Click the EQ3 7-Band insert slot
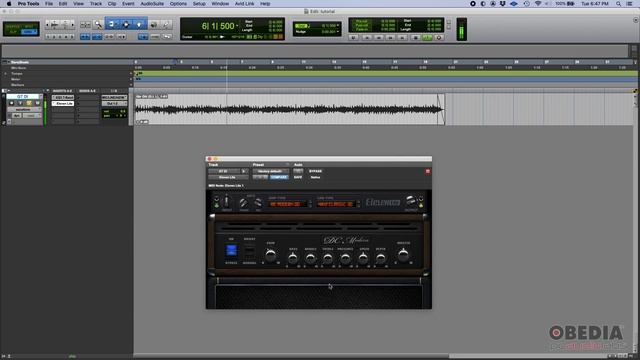 point(63,98)
